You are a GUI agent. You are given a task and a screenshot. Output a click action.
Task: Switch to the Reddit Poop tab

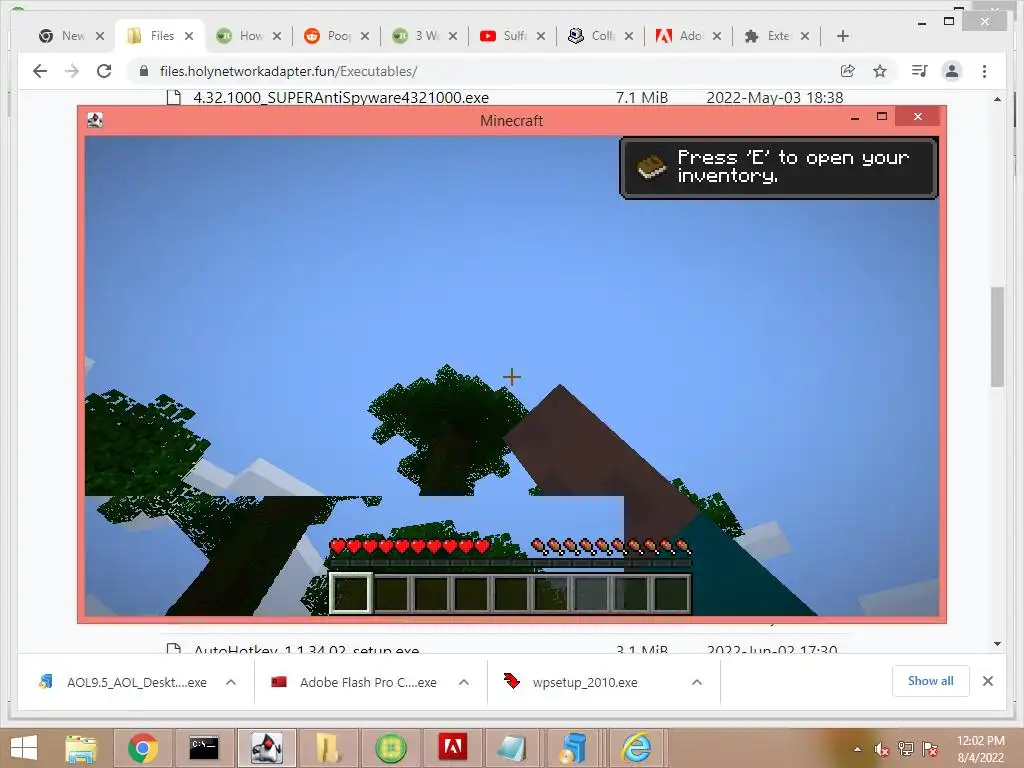[337, 36]
